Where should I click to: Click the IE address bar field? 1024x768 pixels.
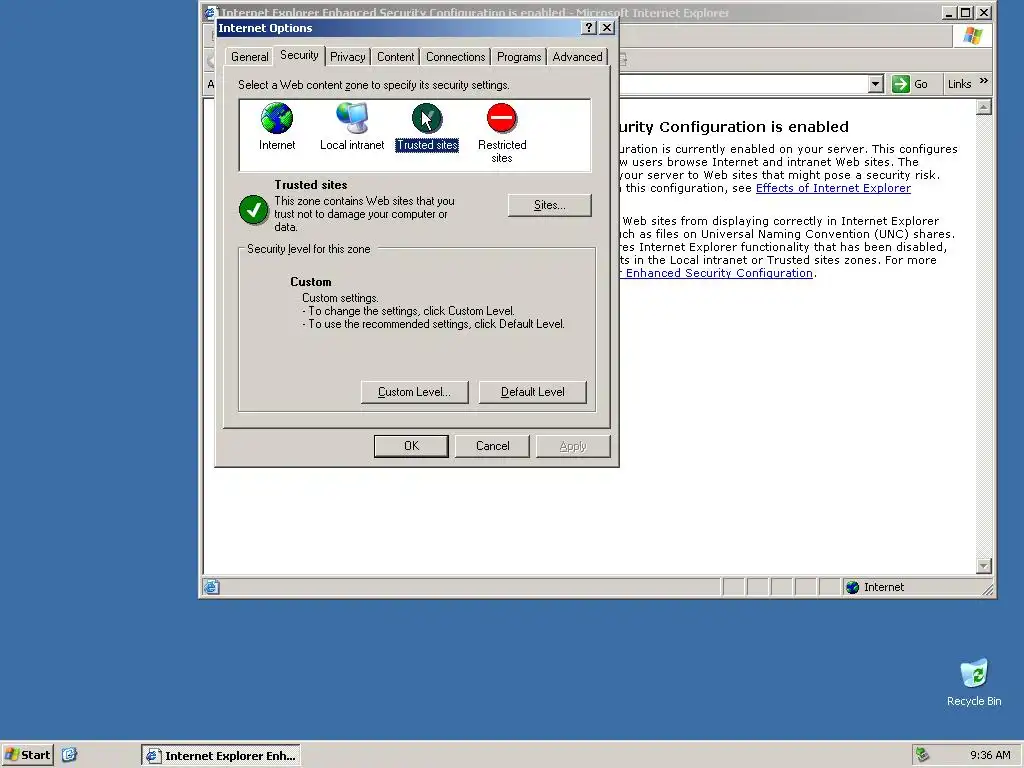point(744,84)
